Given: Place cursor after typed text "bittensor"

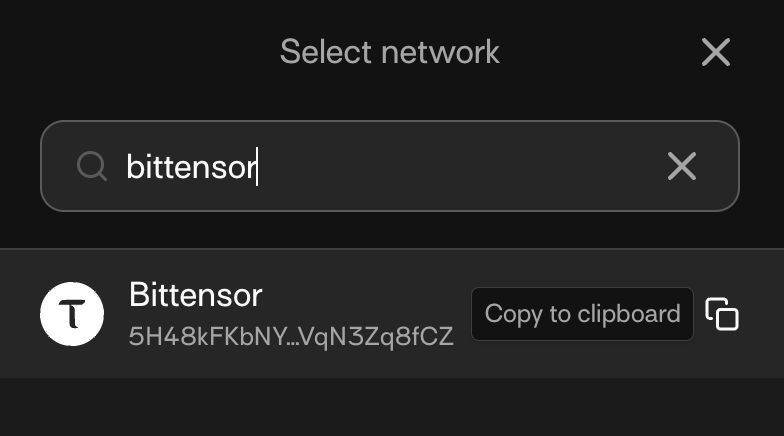Looking at the screenshot, I should [259, 166].
